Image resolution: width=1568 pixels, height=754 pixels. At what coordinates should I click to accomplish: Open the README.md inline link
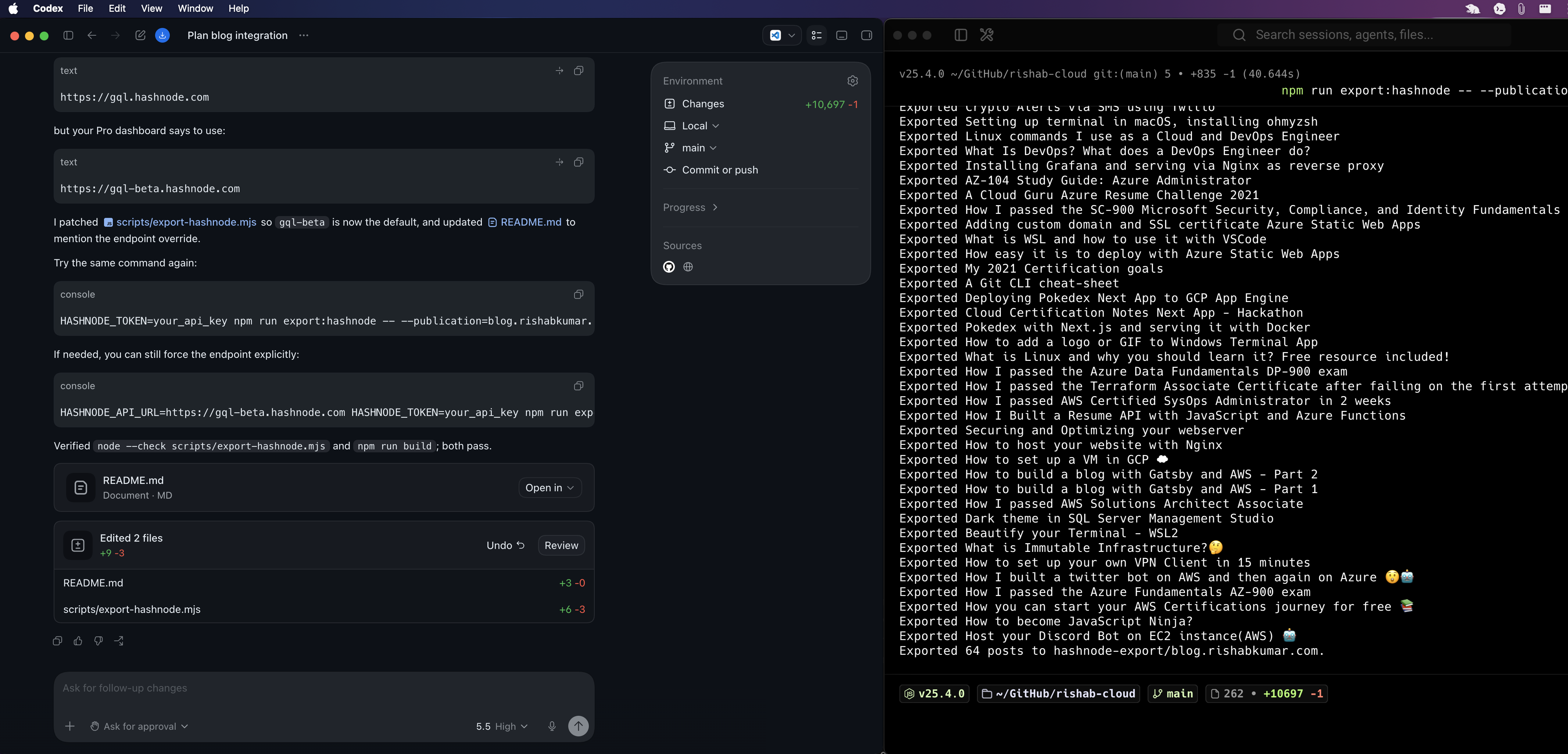pos(525,222)
